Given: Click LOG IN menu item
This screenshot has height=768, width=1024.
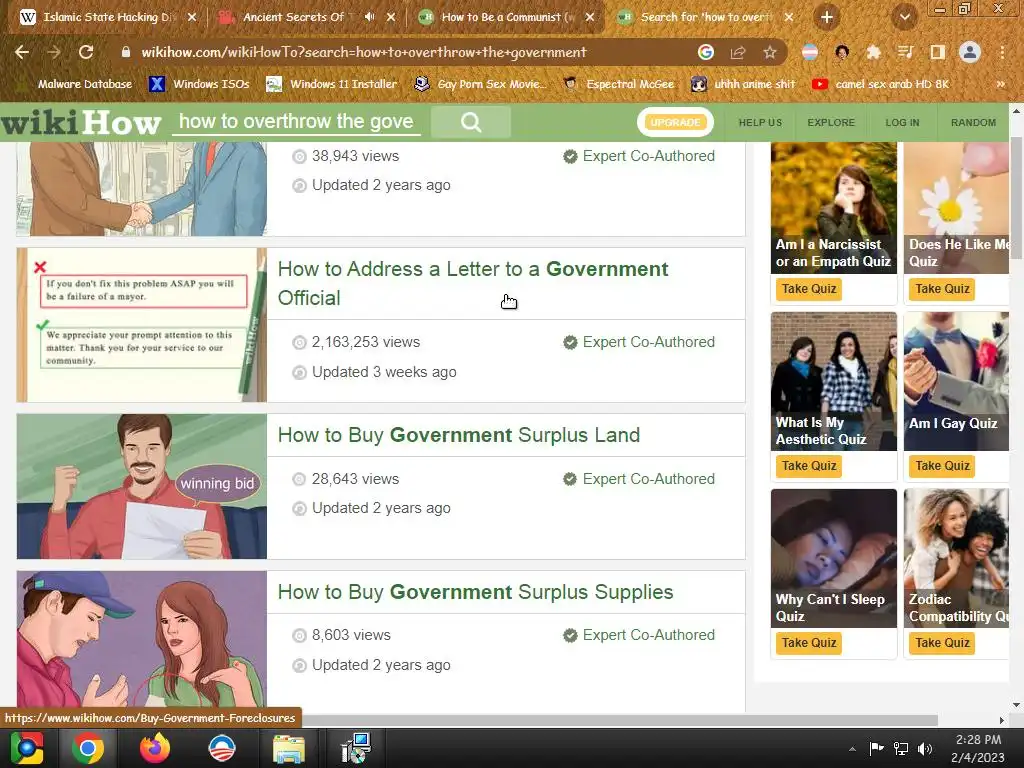Looking at the screenshot, I should pos(902,123).
